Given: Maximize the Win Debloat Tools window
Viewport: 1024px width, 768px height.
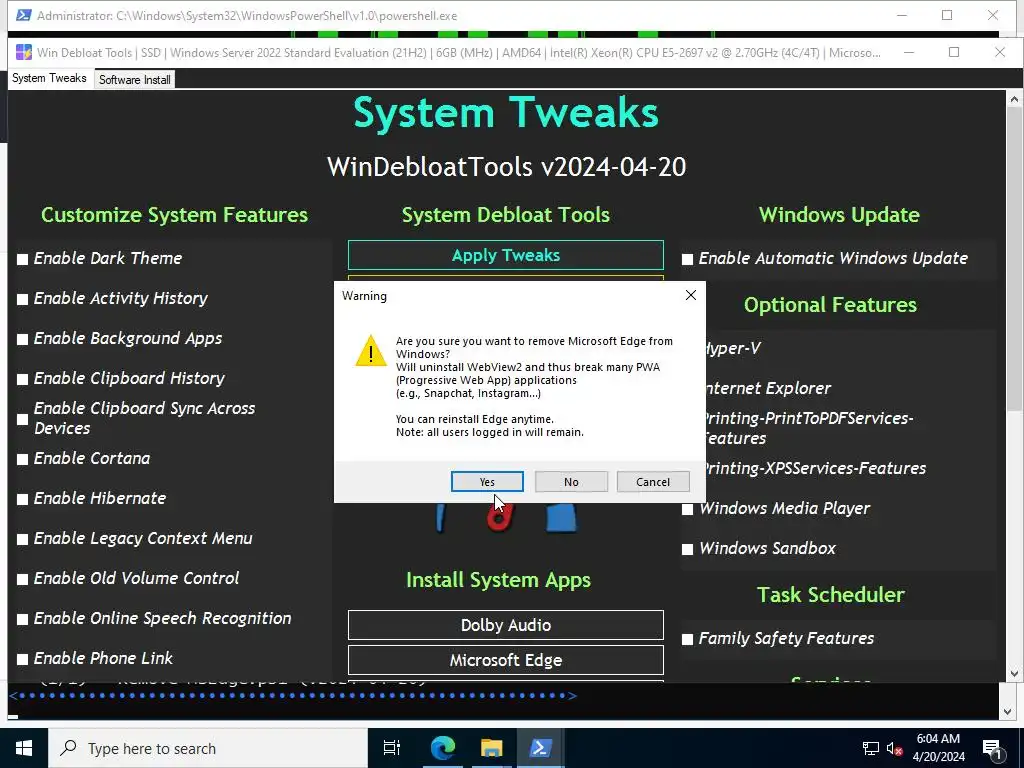Looking at the screenshot, I should click(x=954, y=52).
